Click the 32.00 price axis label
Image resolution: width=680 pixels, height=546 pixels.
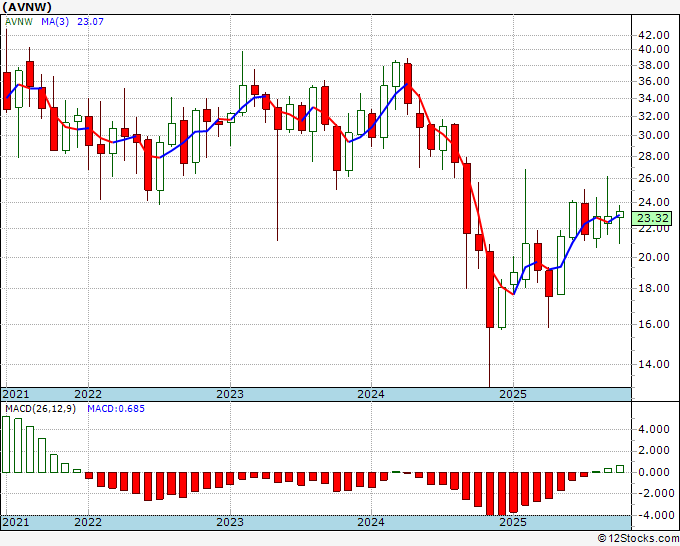654,116
